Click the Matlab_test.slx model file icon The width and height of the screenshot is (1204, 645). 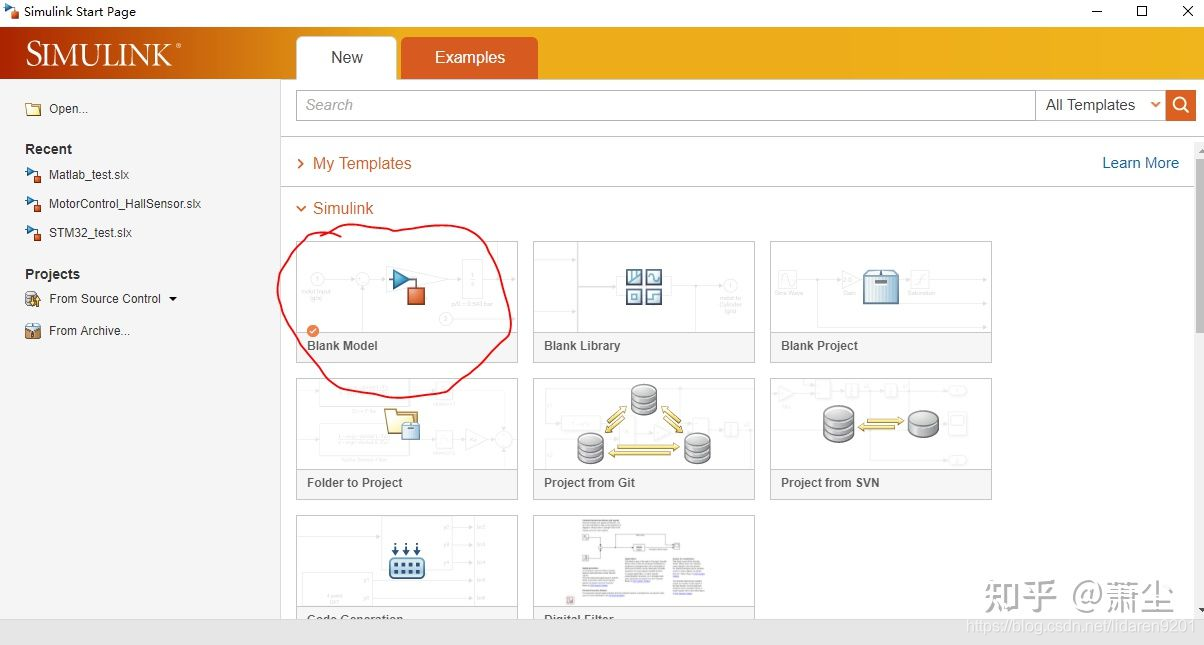point(33,175)
